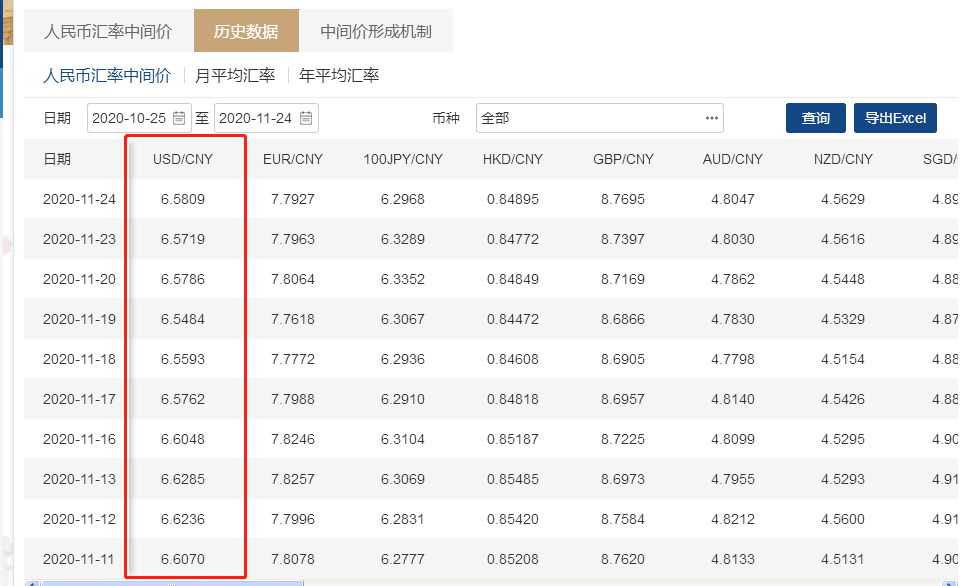Viewport: 967px width, 586px height.
Task: Click the GBP/CNY column header
Action: point(623,159)
